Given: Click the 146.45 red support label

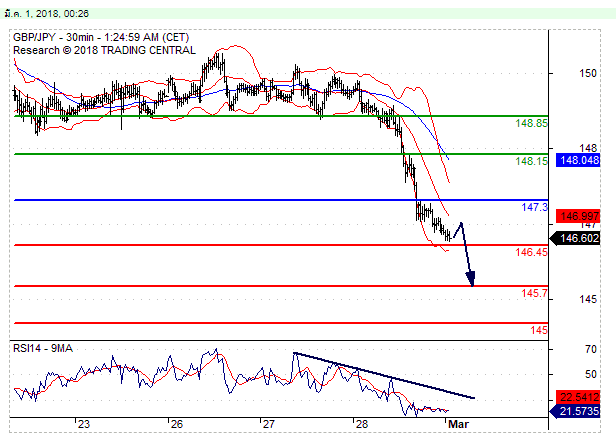Looking at the screenshot, I should pos(530,253).
